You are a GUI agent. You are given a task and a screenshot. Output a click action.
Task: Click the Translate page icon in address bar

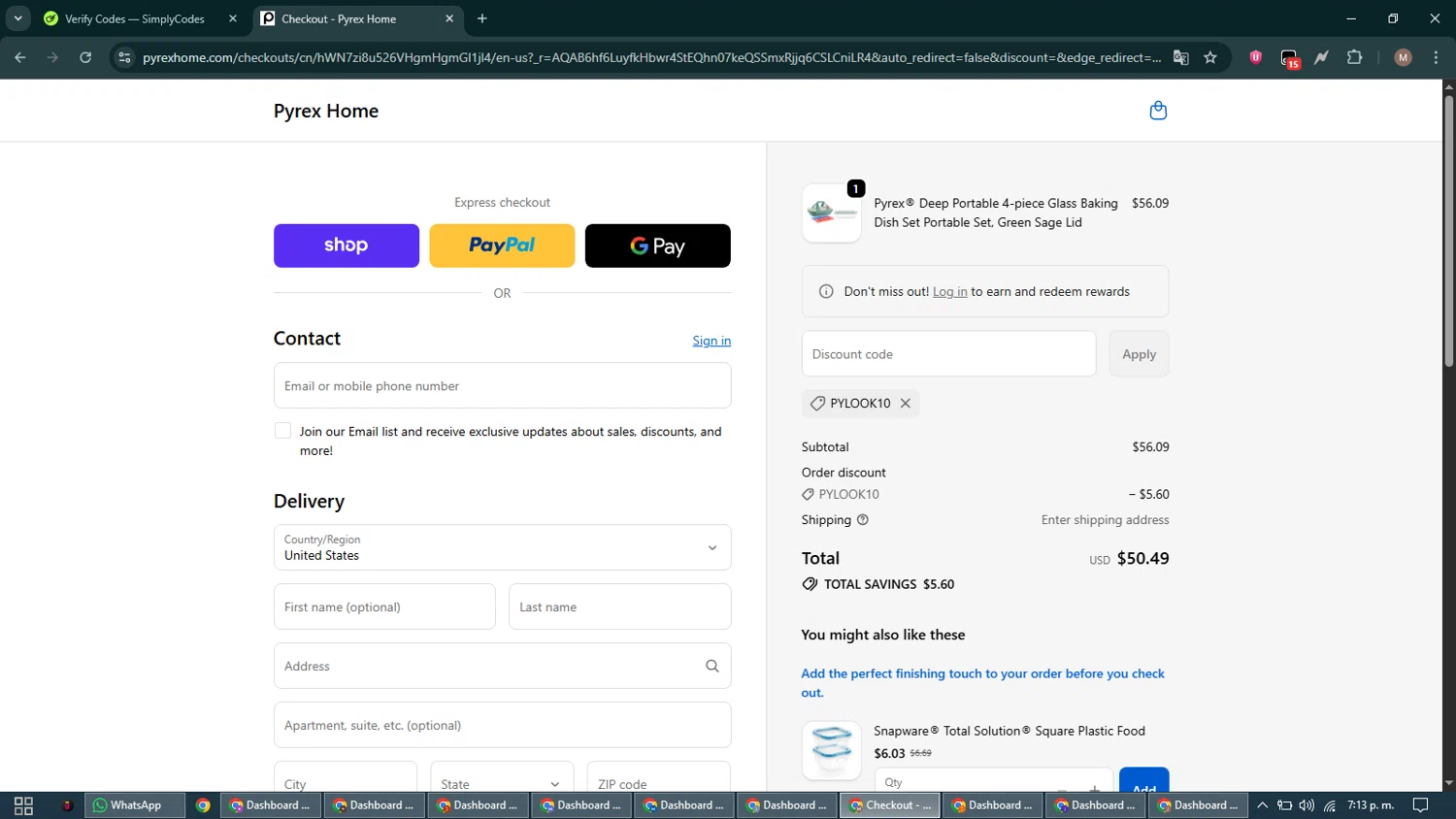point(1181,57)
